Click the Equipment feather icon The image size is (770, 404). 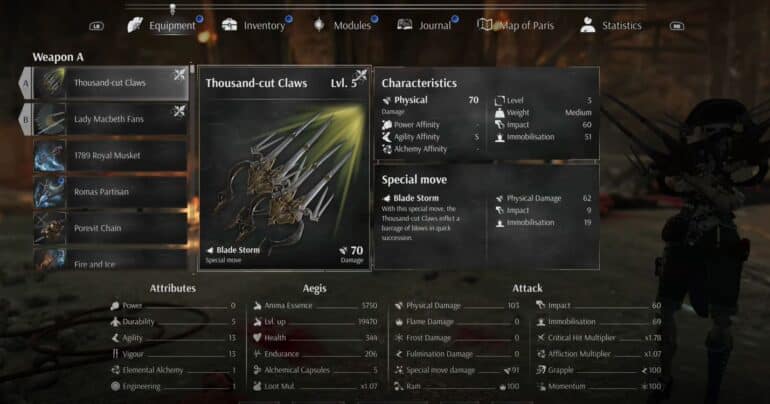(x=135, y=25)
